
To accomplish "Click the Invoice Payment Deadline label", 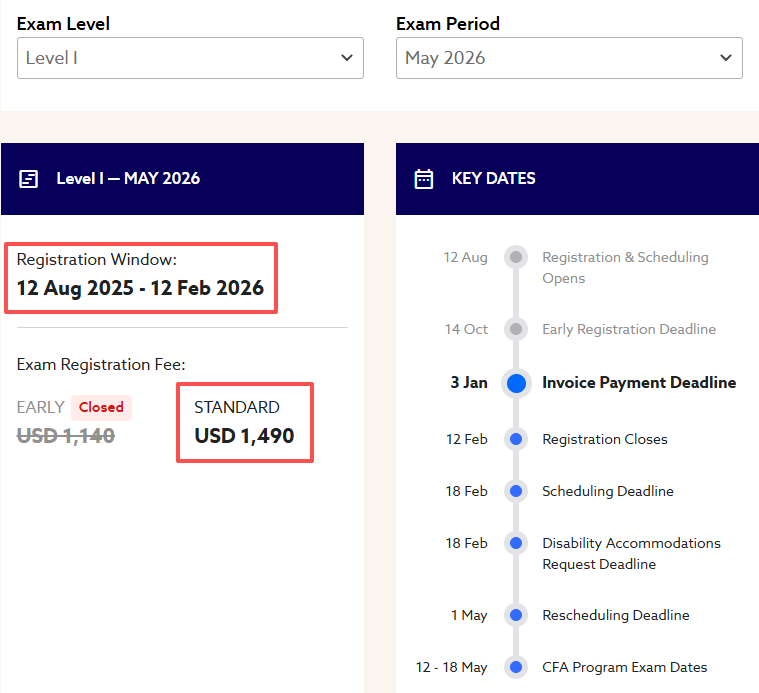I will coord(638,383).
